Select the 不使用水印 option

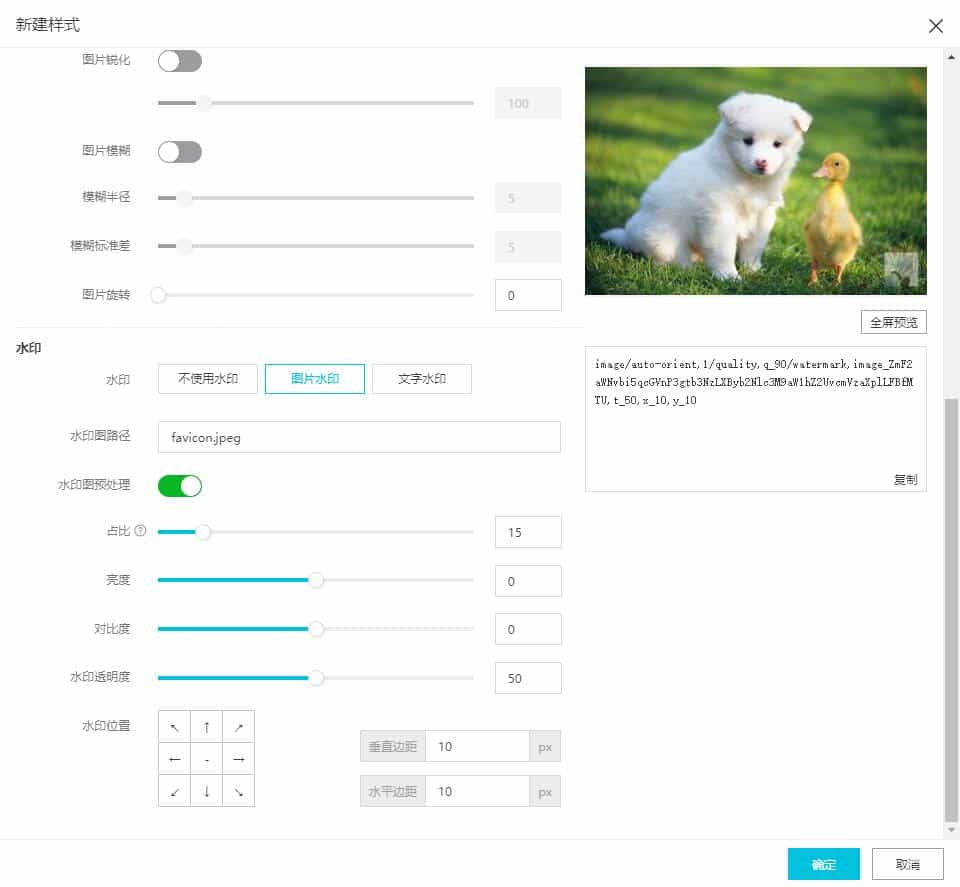pos(207,379)
